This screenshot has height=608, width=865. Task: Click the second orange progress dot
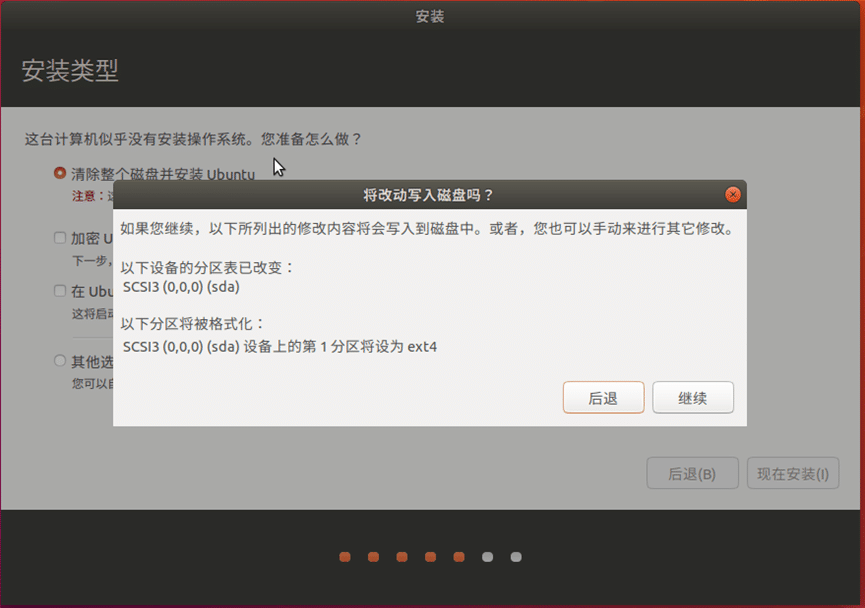coord(373,557)
